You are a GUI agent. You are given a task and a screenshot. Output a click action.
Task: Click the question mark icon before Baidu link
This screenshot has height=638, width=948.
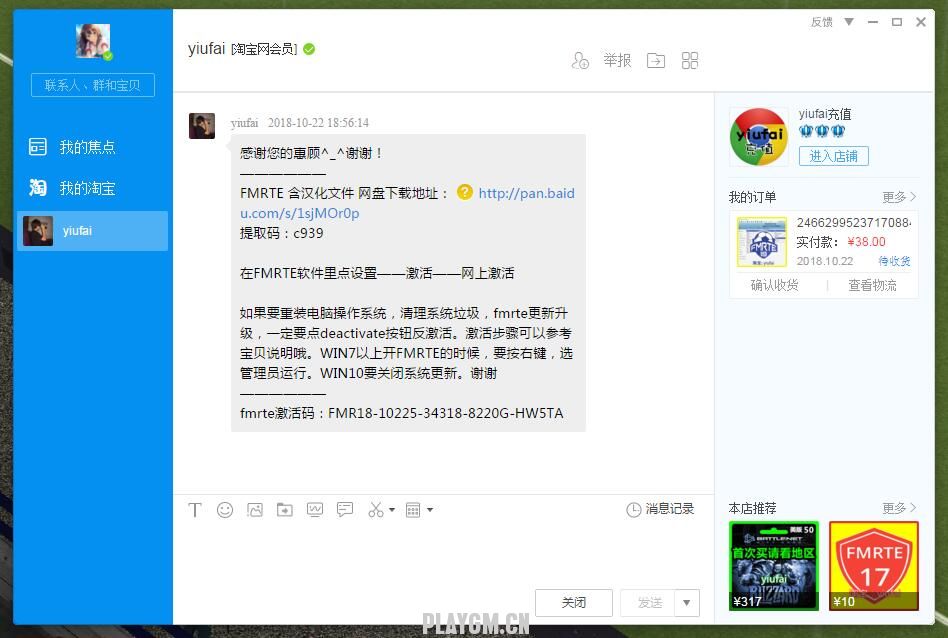(464, 192)
